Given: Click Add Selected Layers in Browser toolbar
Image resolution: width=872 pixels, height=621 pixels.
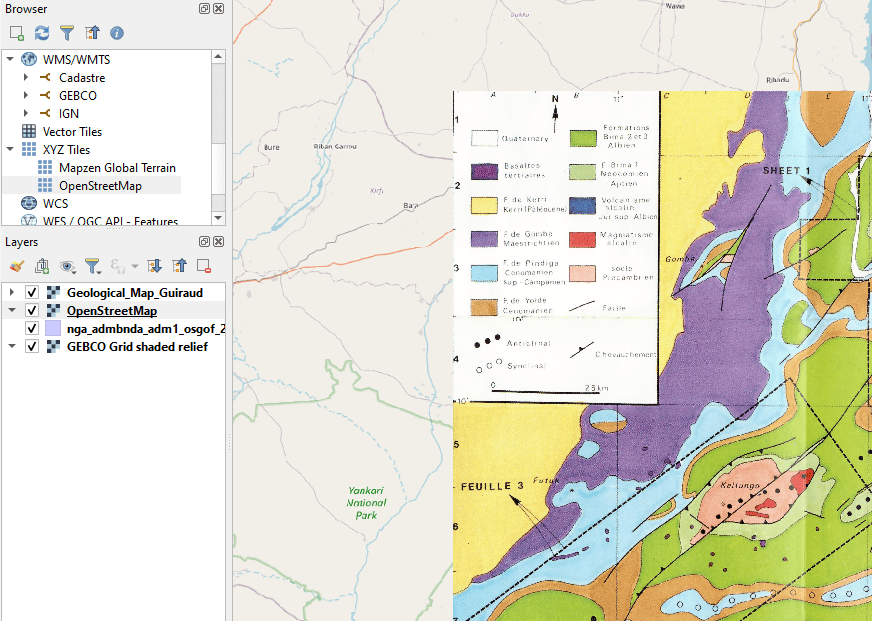Looking at the screenshot, I should pos(16,33).
